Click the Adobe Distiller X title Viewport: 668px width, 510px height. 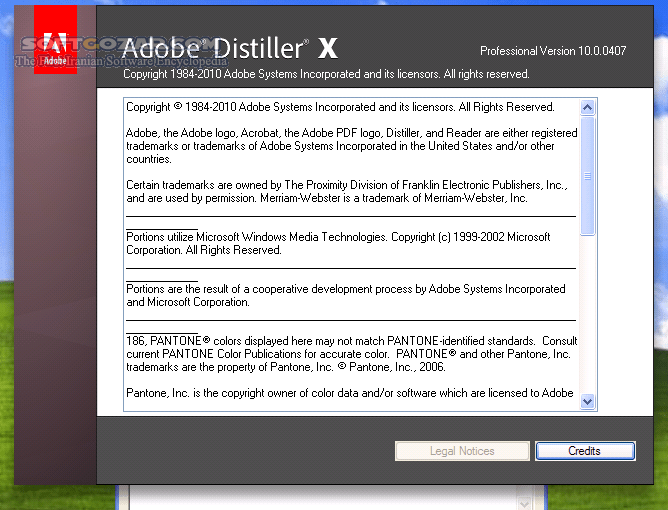pos(230,48)
